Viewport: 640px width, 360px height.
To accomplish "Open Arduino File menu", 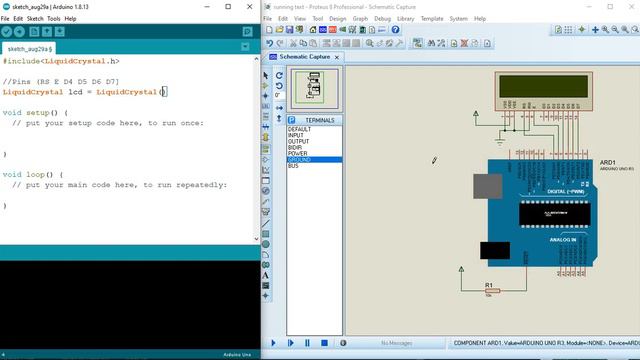I will click(x=5, y=19).
